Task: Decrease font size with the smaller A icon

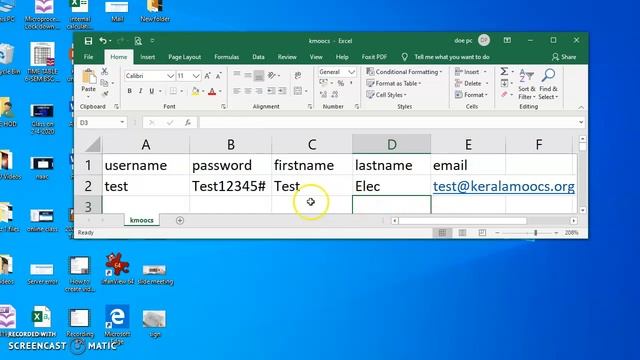Action: [218, 76]
